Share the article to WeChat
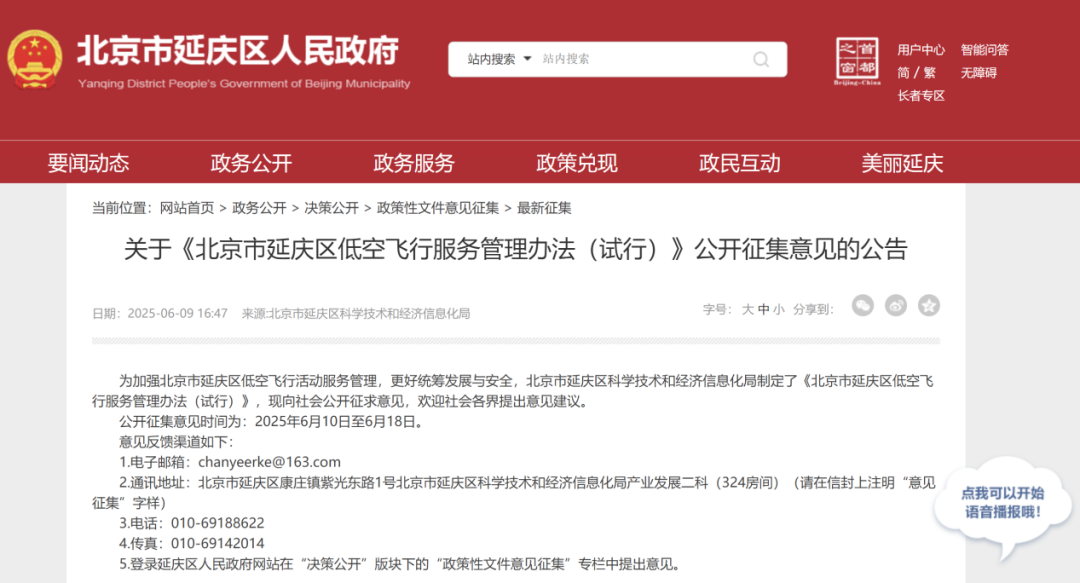 click(x=862, y=306)
